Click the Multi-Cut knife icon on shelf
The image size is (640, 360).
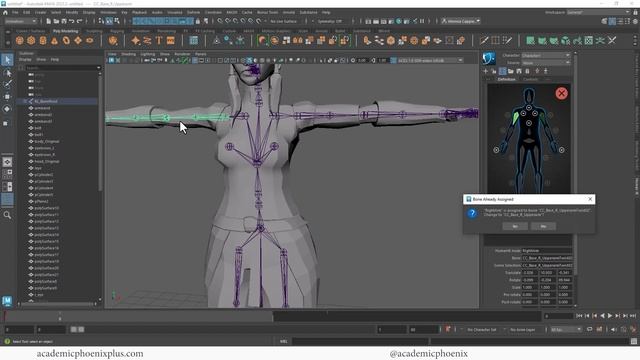click(484, 40)
